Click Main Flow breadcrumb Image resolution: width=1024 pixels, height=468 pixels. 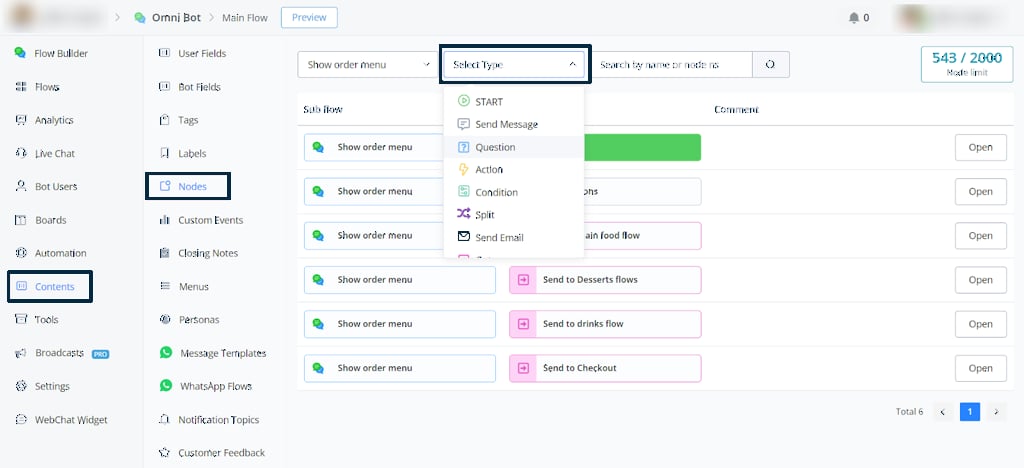(245, 18)
